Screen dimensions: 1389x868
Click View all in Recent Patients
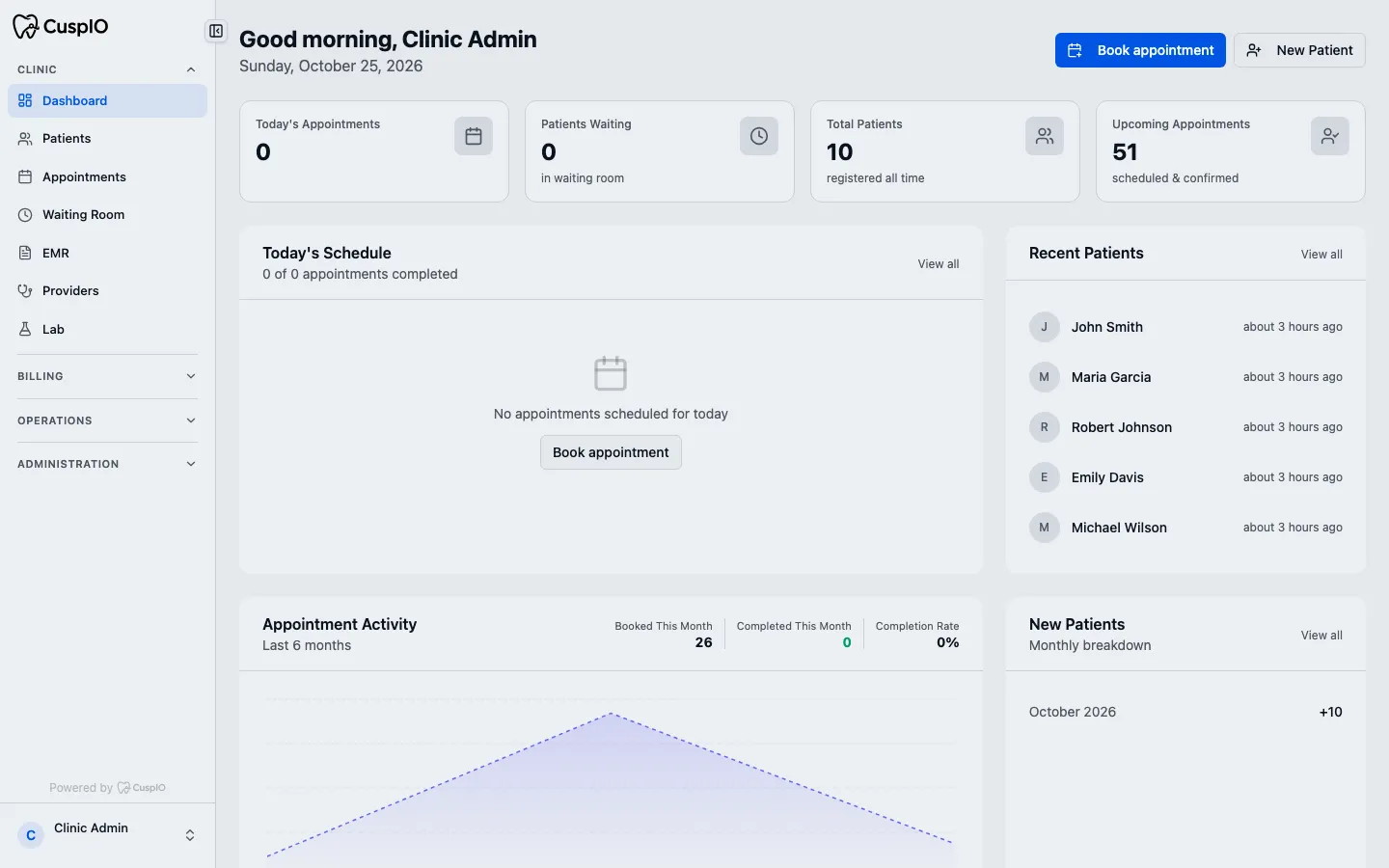click(1321, 255)
